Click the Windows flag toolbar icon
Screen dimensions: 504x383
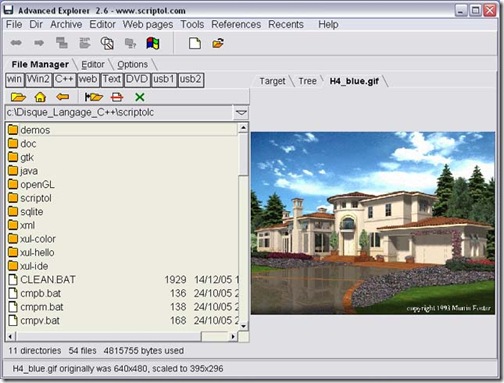coord(153,43)
